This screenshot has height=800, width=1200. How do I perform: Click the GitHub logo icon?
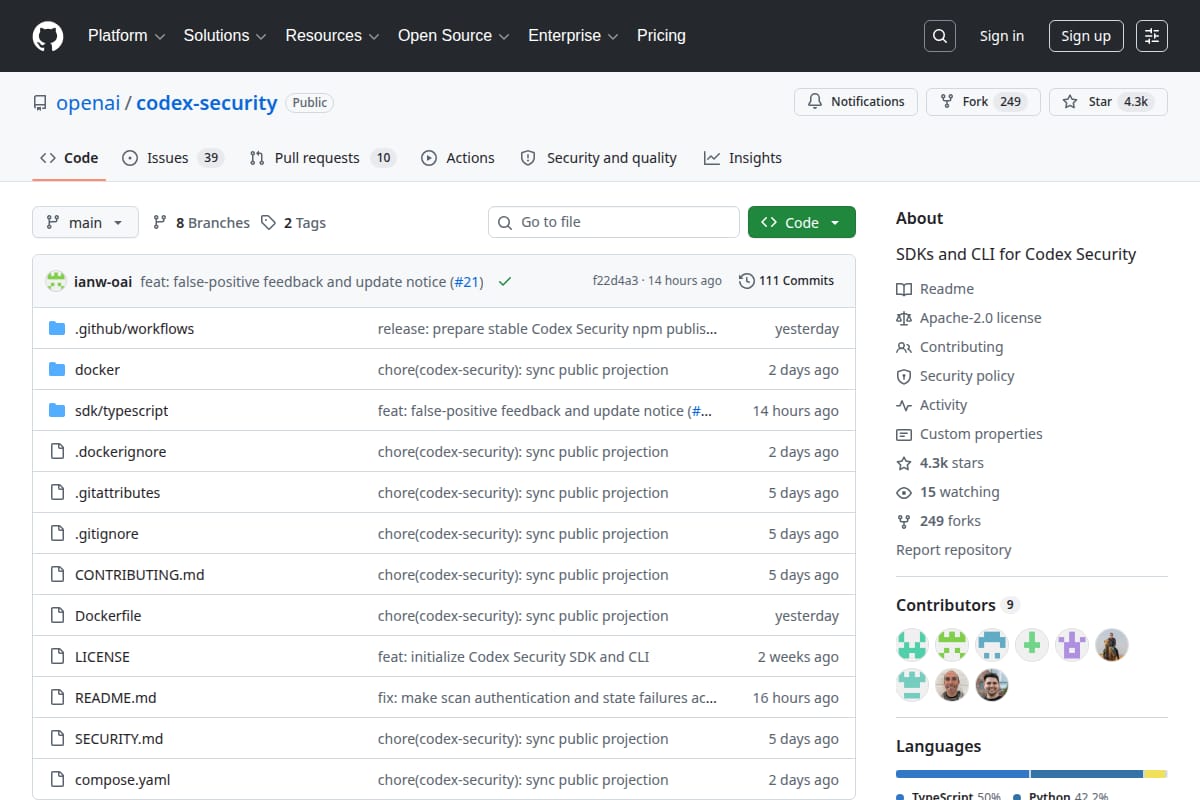[47, 36]
